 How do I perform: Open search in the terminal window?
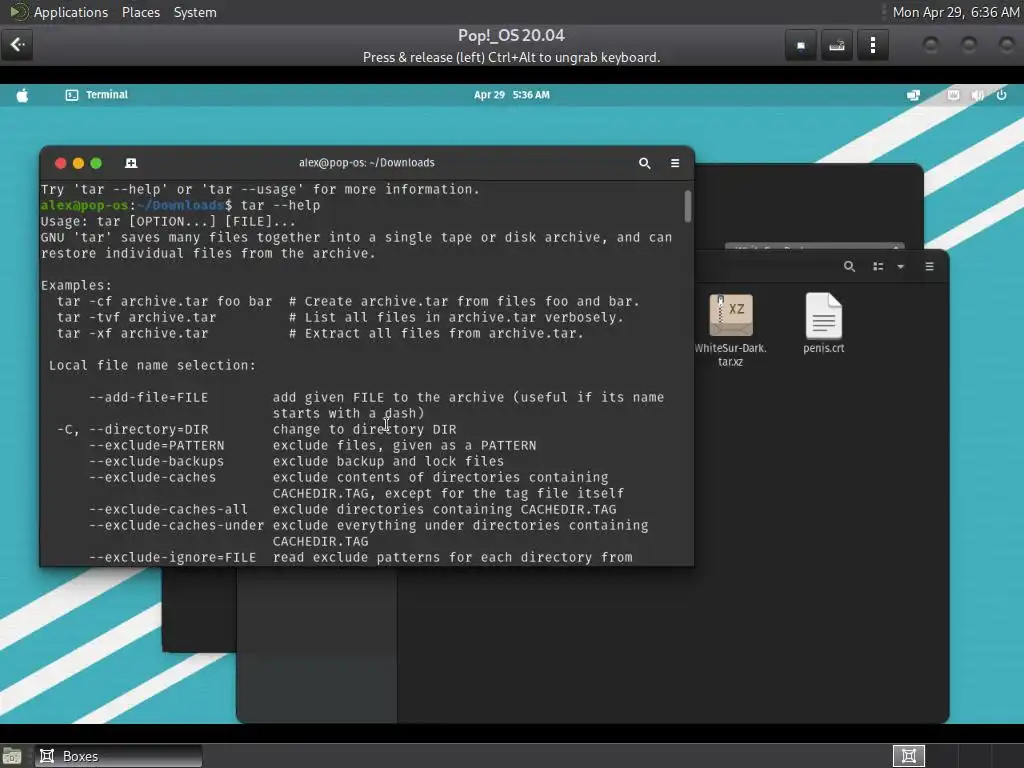click(x=645, y=163)
